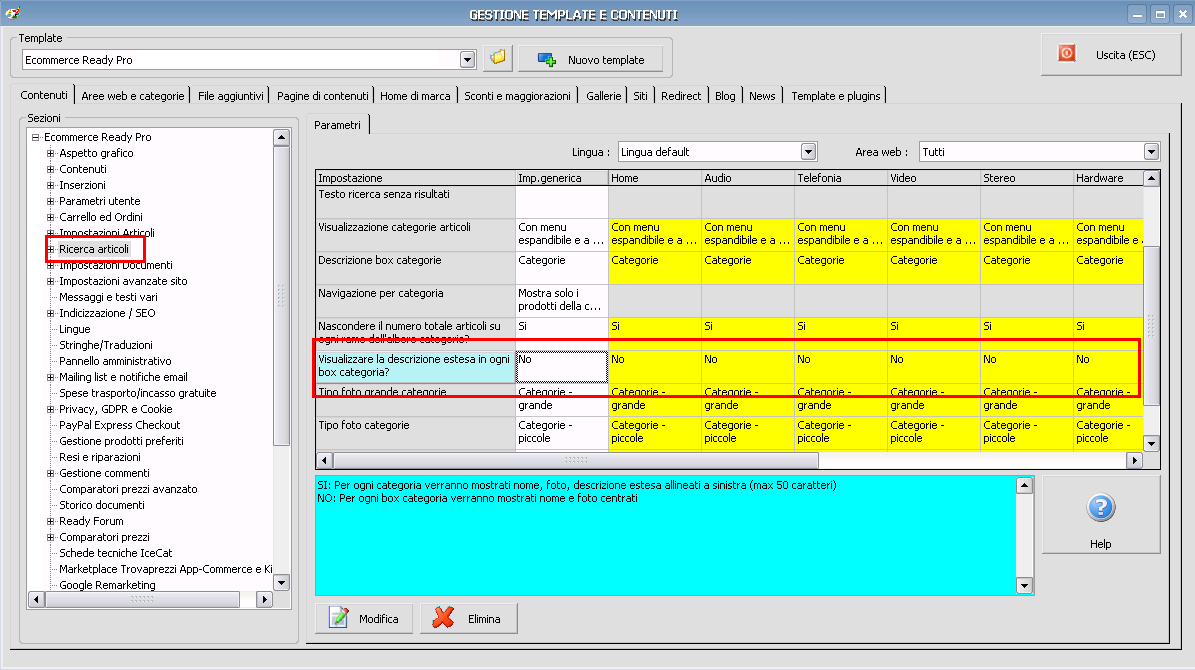Click the yellow folder icon beside Template dropdown

pos(498,59)
